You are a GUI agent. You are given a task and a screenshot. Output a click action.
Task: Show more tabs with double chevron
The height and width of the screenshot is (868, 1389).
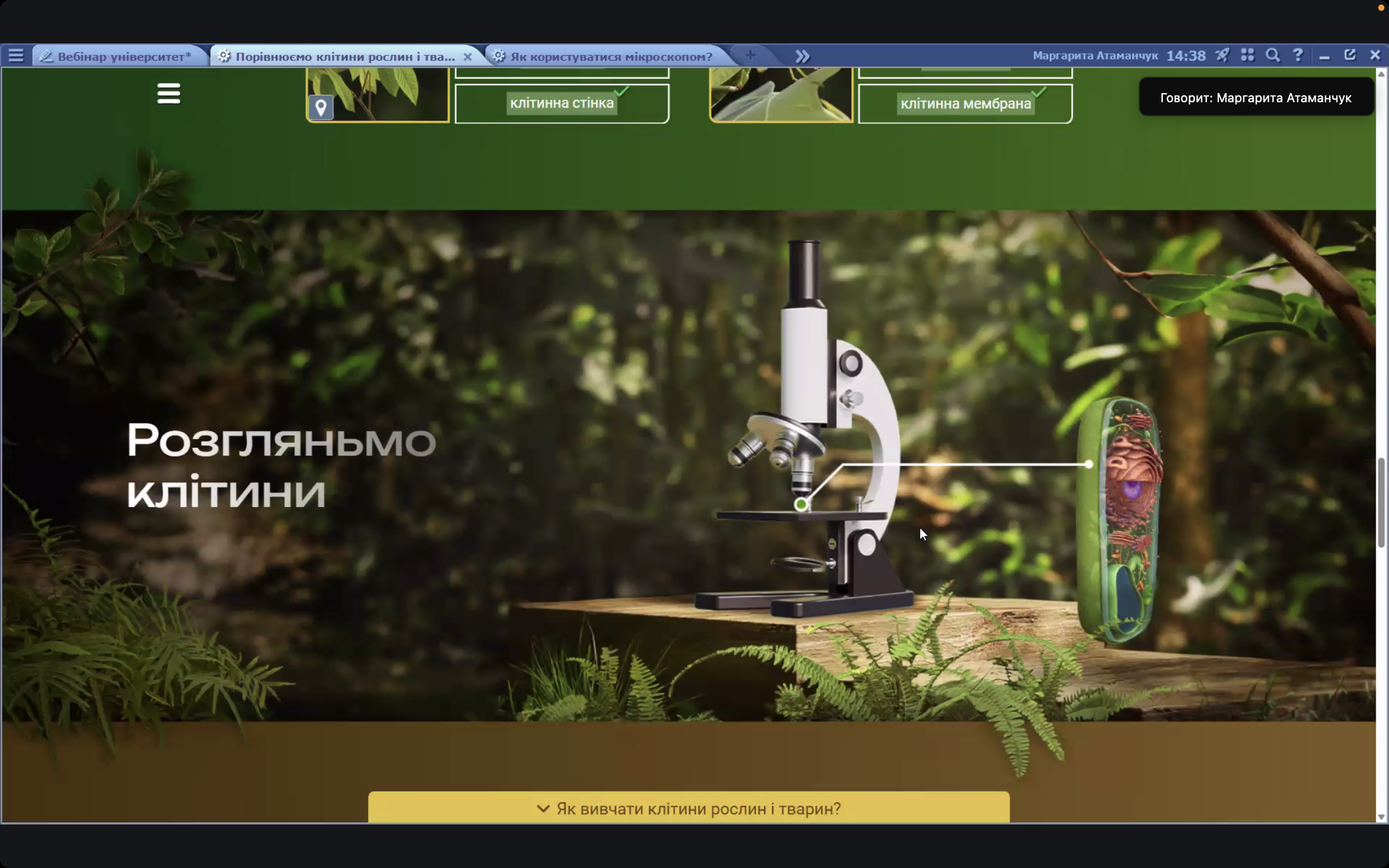[x=803, y=56]
